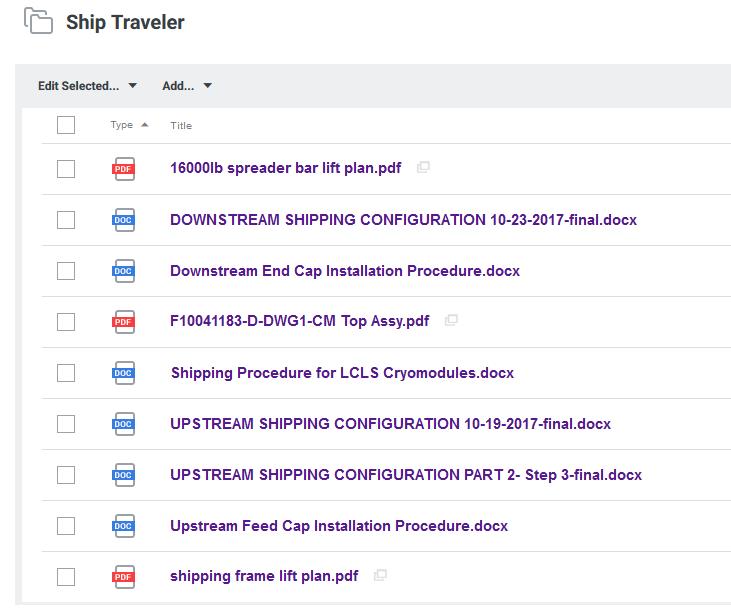Click PDF icon for F10041183 Top Assy
Image resolution: width=731 pixels, height=610 pixels.
point(123,322)
